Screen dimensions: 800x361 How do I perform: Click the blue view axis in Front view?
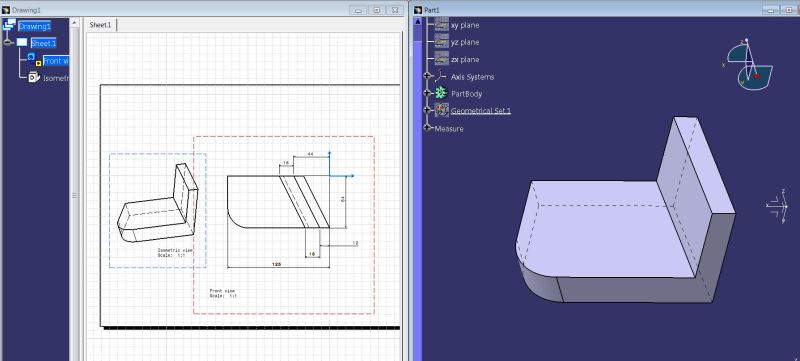pyautogui.click(x=341, y=164)
